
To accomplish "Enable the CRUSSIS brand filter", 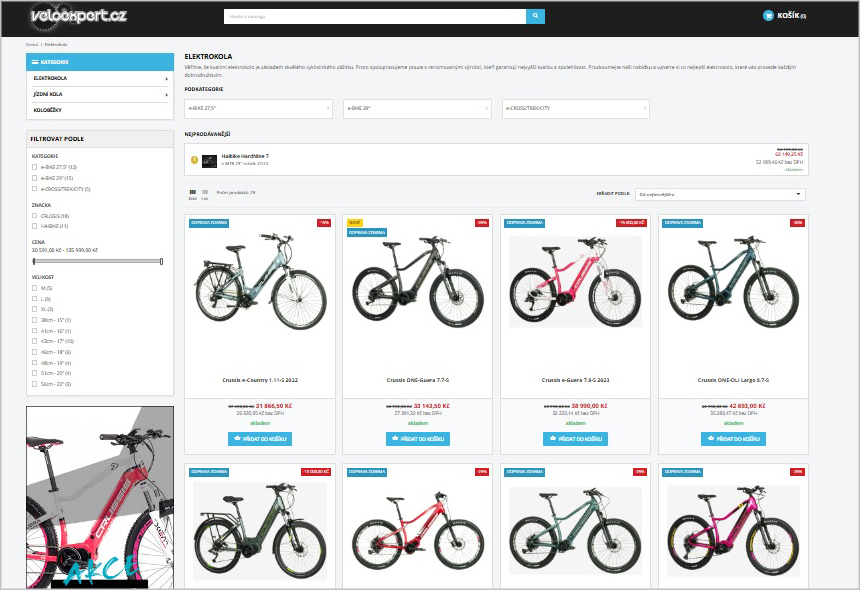I will point(35,215).
